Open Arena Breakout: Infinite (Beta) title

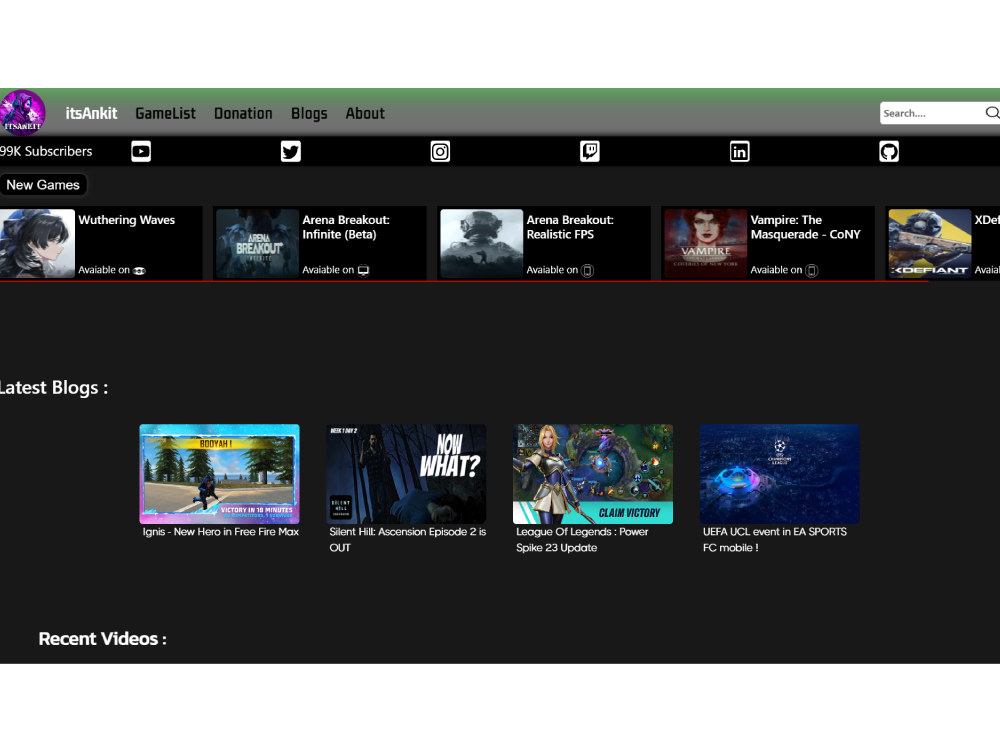346,227
